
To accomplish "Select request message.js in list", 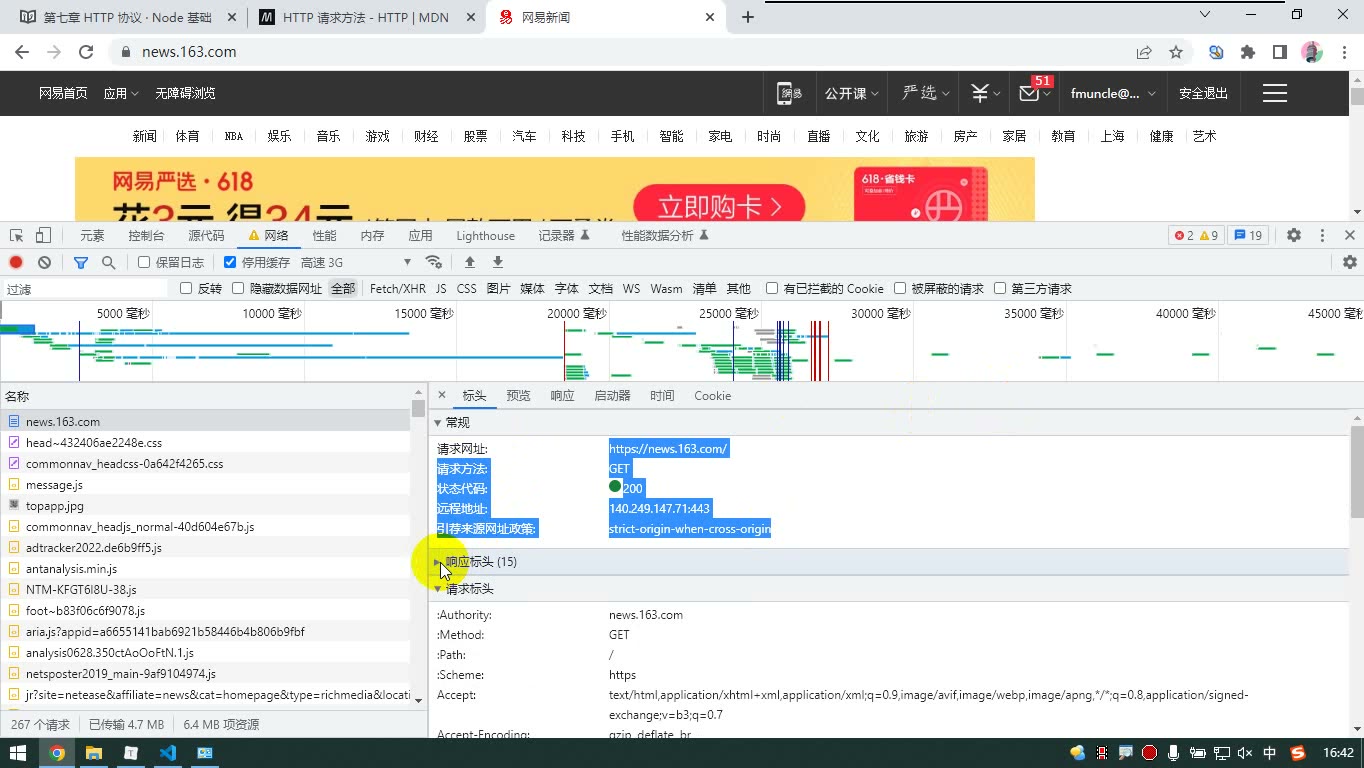I will [54, 484].
